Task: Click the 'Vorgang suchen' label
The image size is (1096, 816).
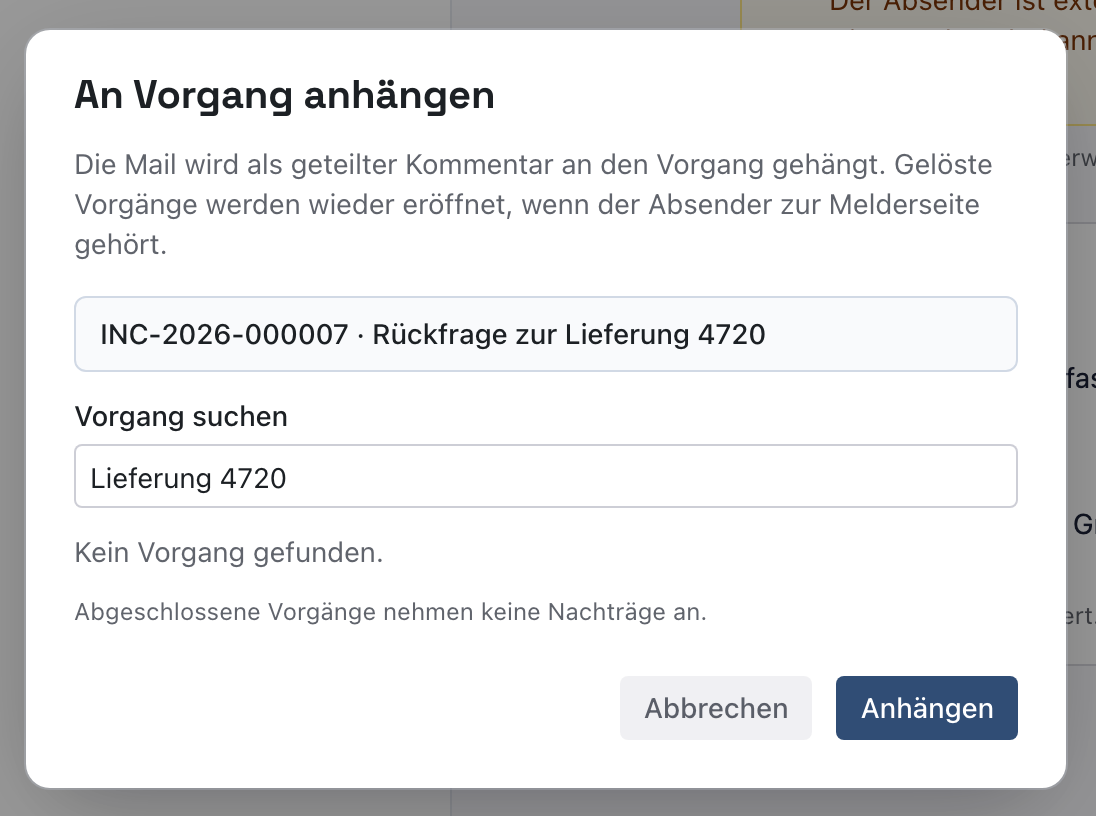Action: tap(181, 417)
